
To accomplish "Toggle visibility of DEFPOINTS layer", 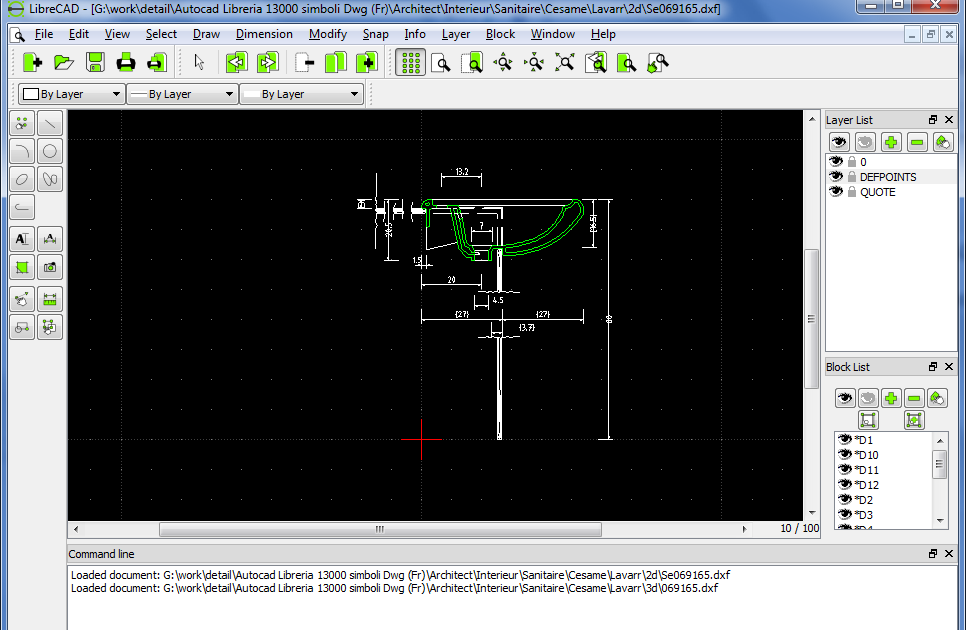I will tap(836, 177).
